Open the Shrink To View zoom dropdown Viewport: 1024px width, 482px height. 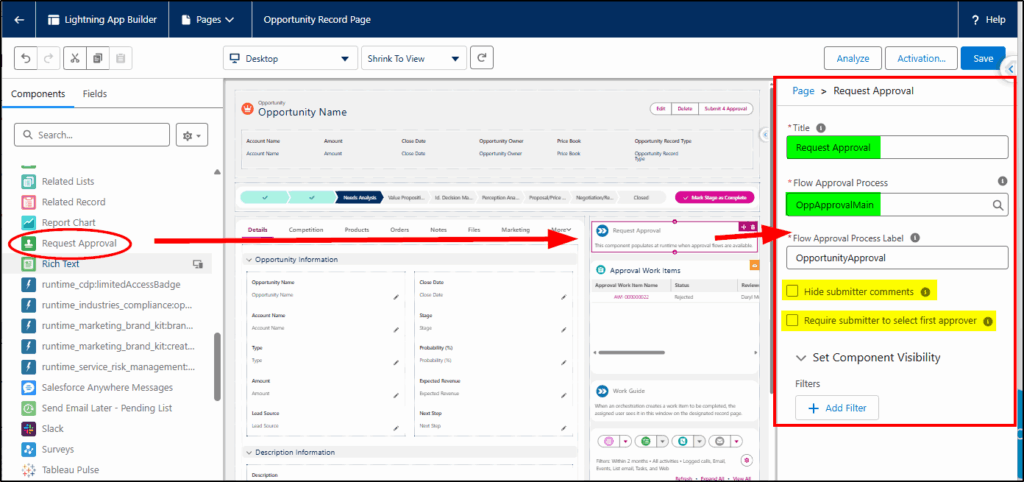[411, 58]
